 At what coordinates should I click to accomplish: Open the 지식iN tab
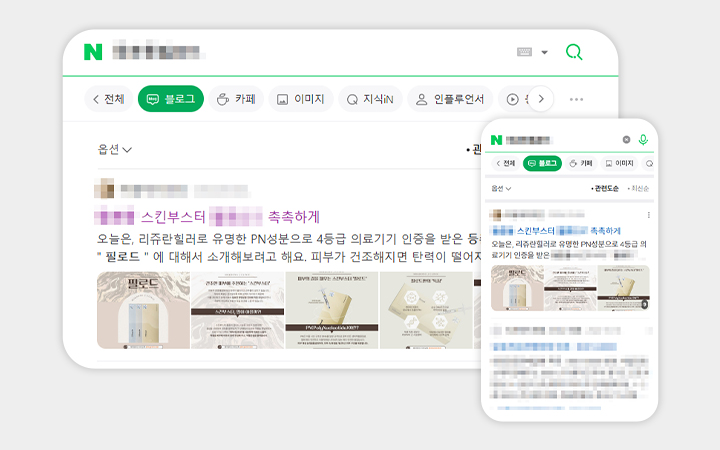pyautogui.click(x=369, y=99)
